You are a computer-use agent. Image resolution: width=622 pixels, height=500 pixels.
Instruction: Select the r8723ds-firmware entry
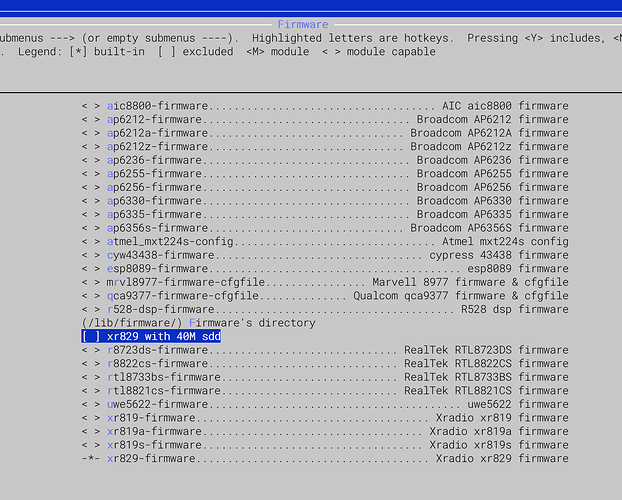pos(325,350)
